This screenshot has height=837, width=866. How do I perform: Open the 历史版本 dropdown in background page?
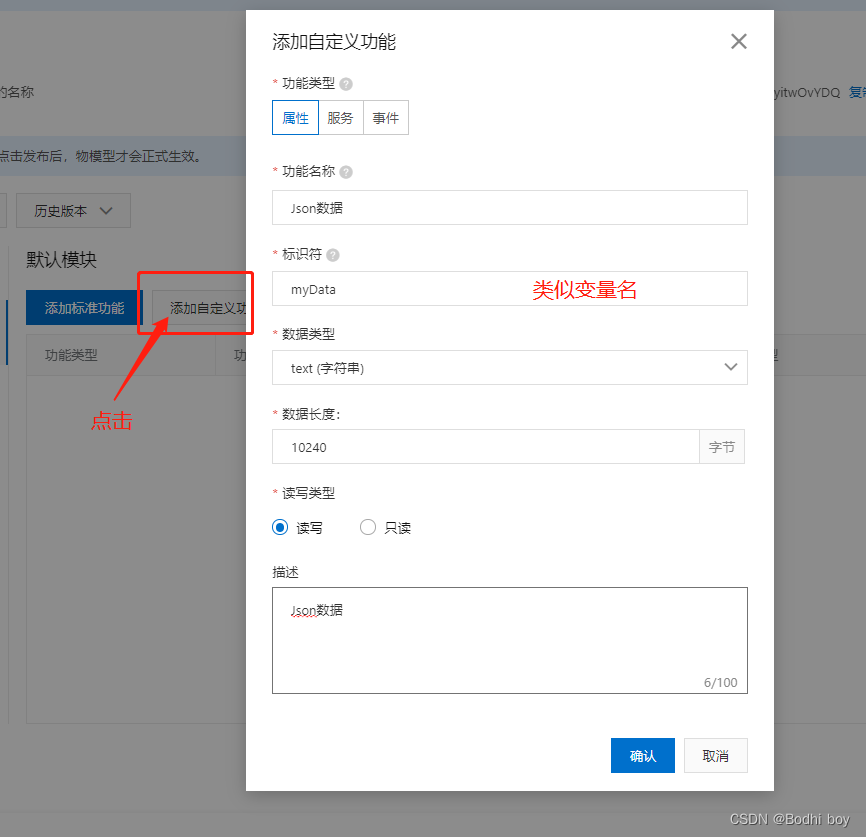pyautogui.click(x=73, y=210)
